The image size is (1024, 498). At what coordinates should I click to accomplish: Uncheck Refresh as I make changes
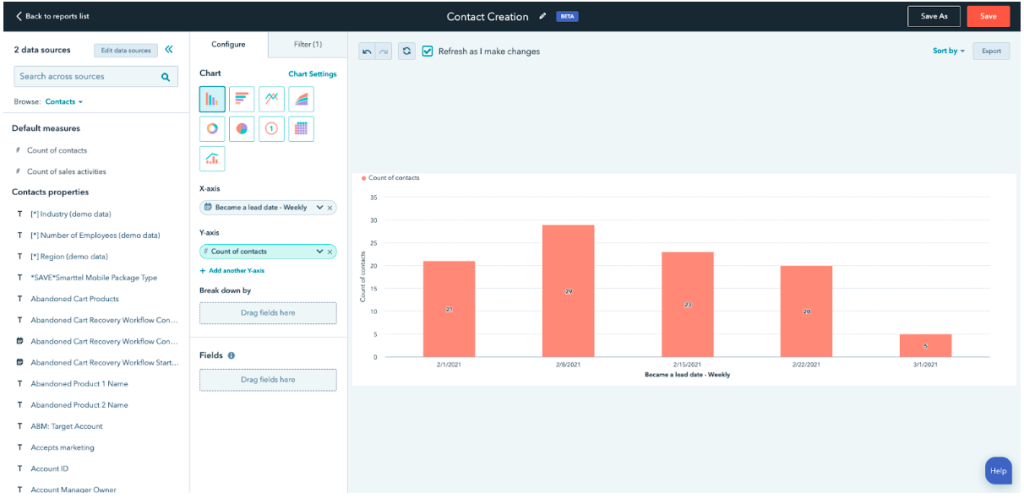[x=428, y=51]
